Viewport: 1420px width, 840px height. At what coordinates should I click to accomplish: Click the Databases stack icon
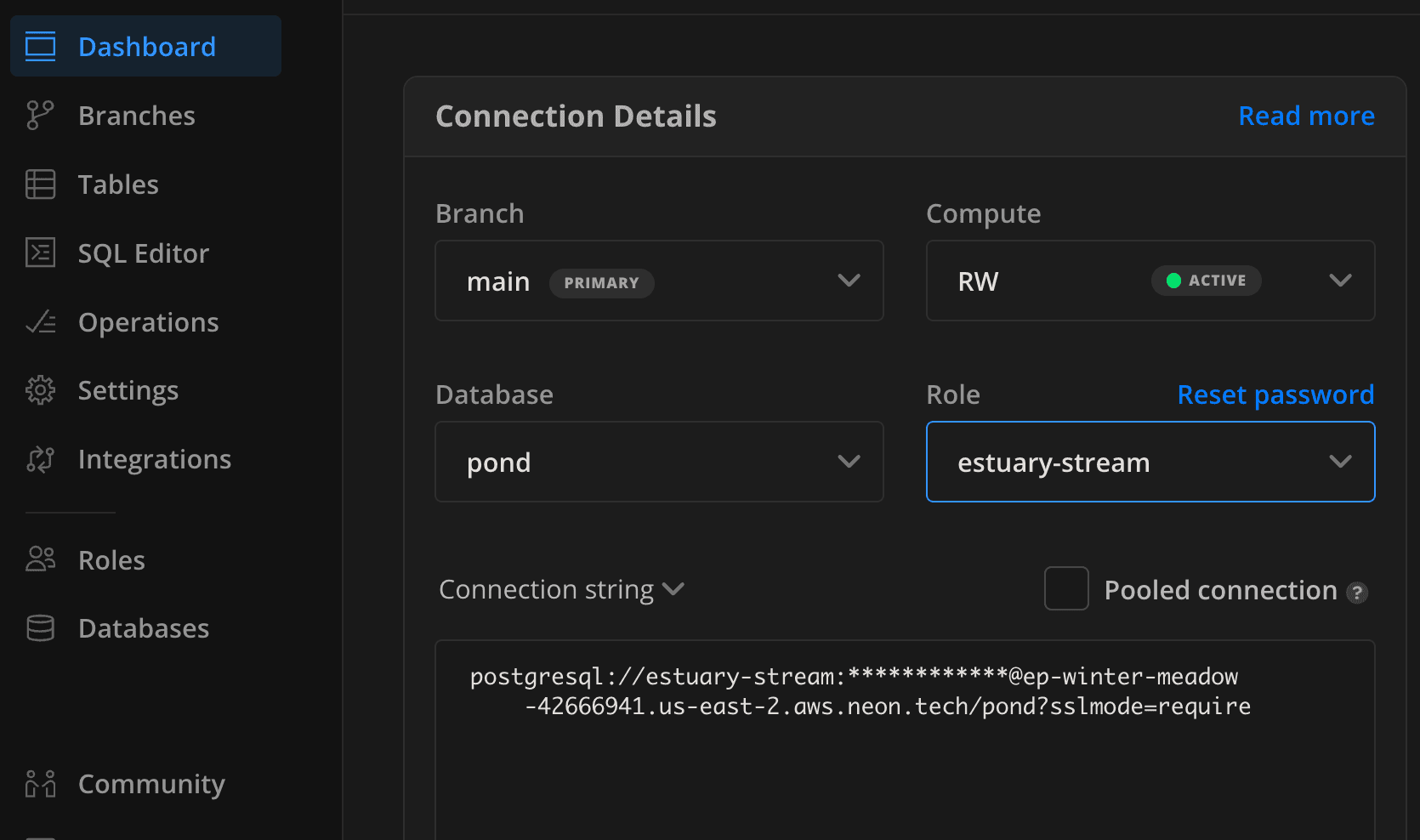coord(39,627)
